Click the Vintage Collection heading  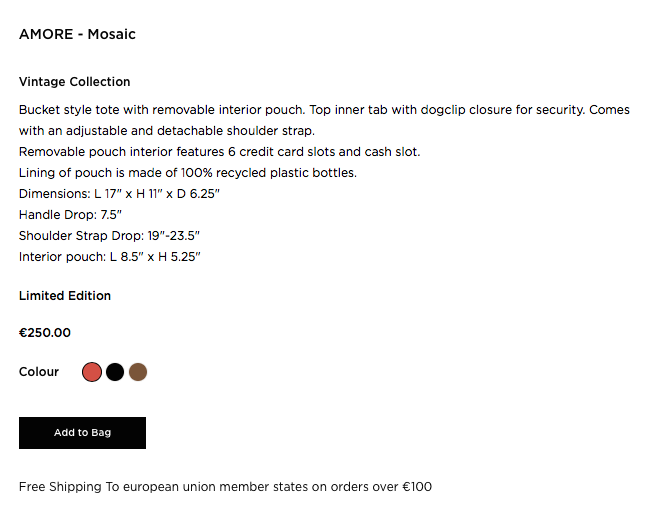click(75, 82)
